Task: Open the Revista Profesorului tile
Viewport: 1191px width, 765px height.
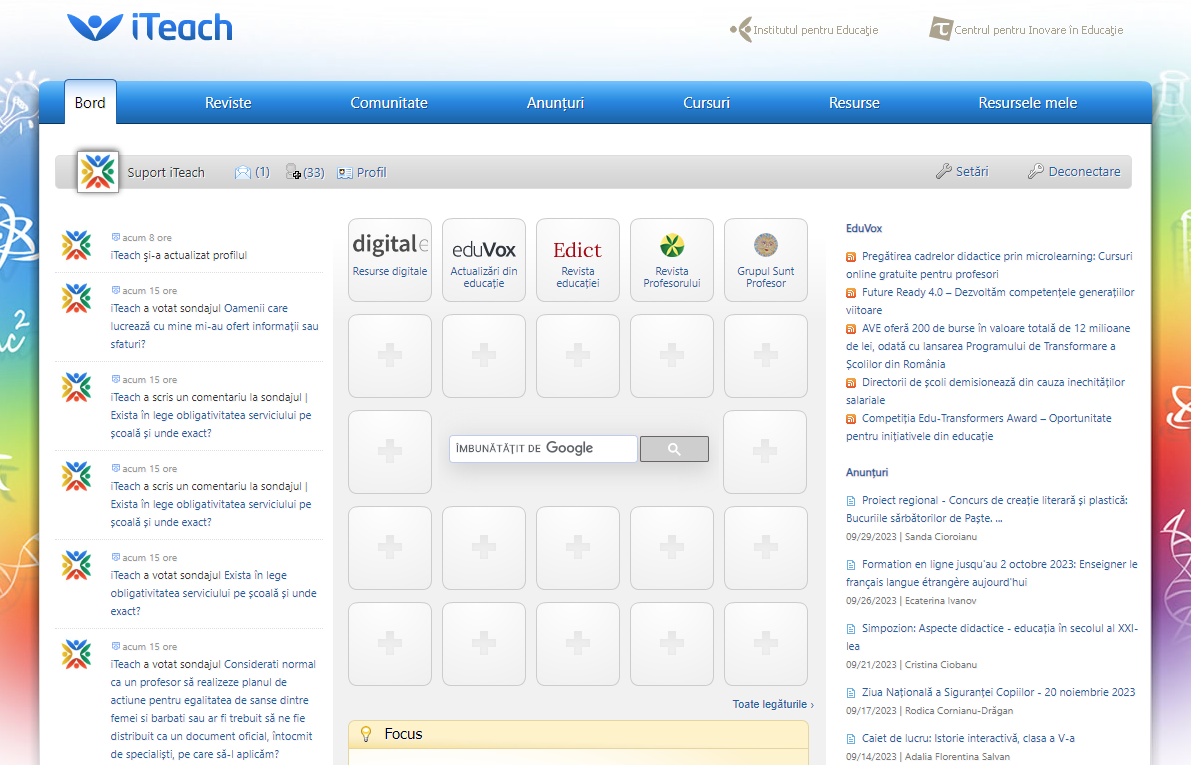Action: point(672,260)
